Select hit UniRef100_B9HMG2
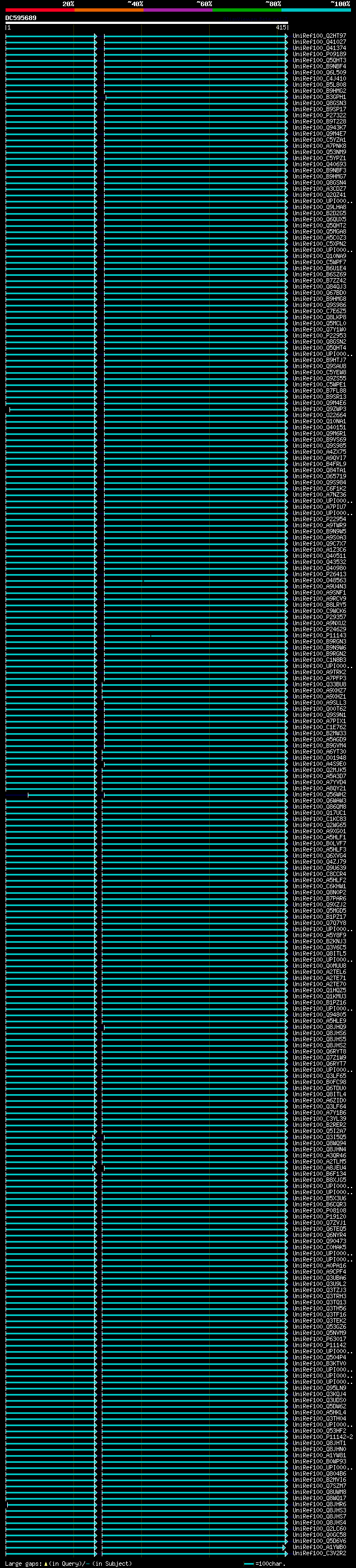The image size is (356, 1568). [319, 91]
